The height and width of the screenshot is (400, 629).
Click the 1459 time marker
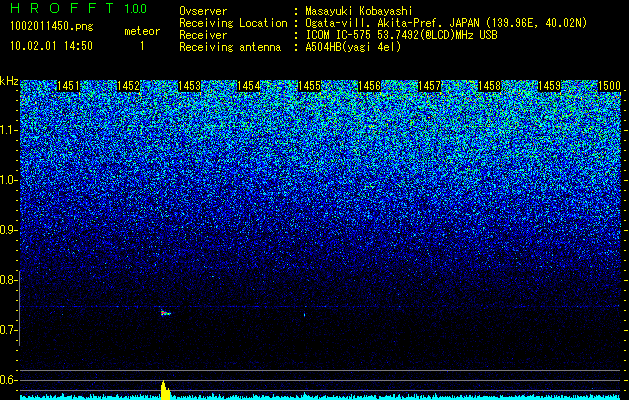click(550, 86)
